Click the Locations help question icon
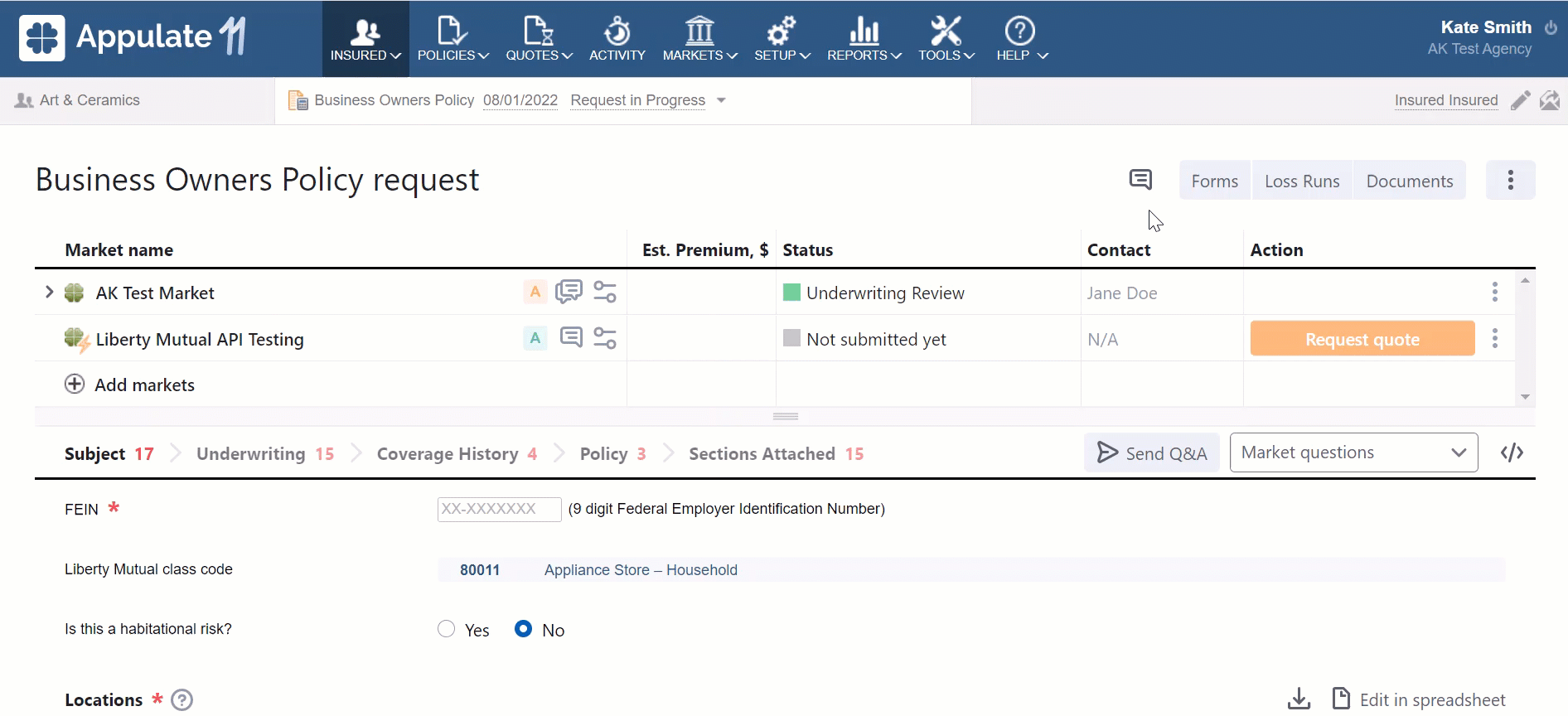The width and height of the screenshot is (1568, 716). [x=181, y=700]
